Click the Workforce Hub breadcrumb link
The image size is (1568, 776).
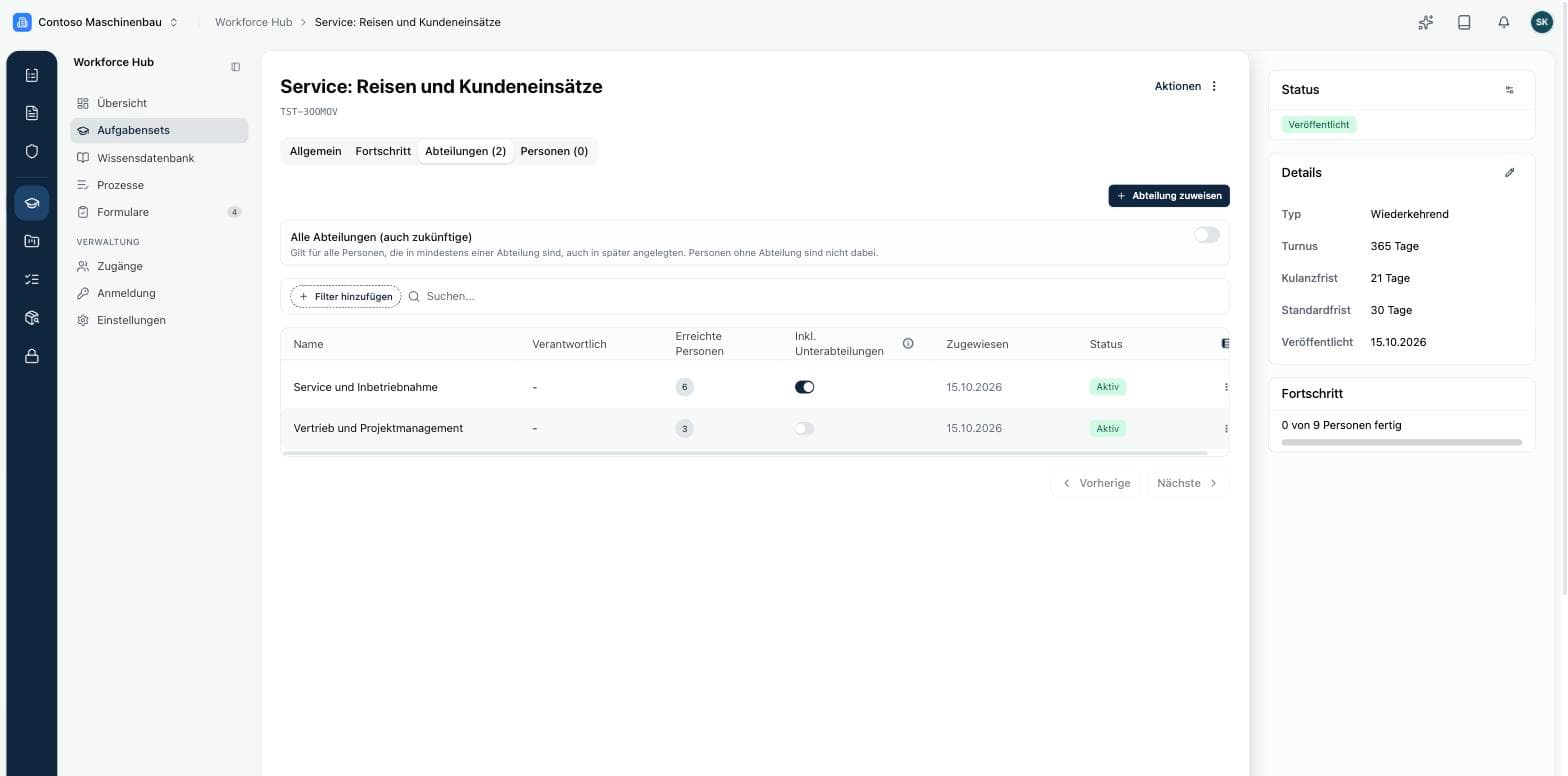tap(253, 22)
